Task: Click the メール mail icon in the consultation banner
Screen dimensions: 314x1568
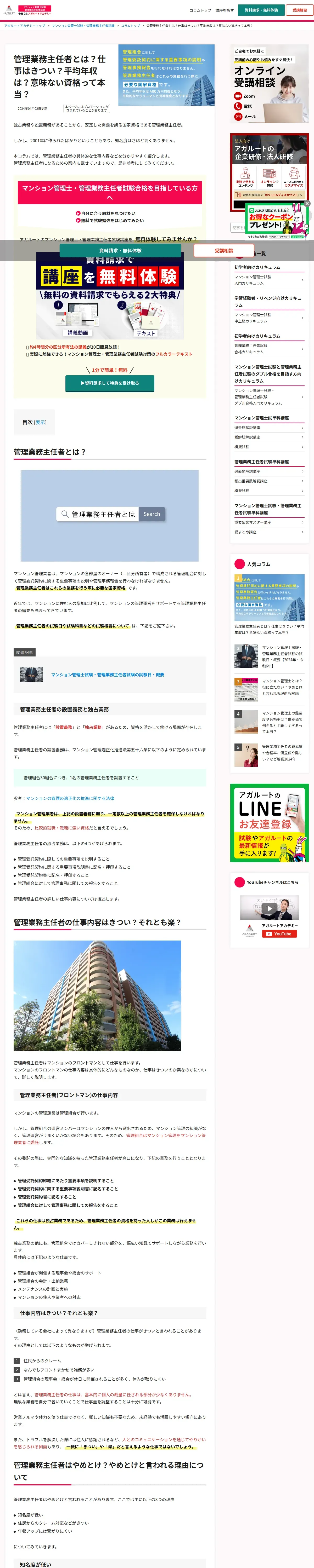Action: coord(238,116)
